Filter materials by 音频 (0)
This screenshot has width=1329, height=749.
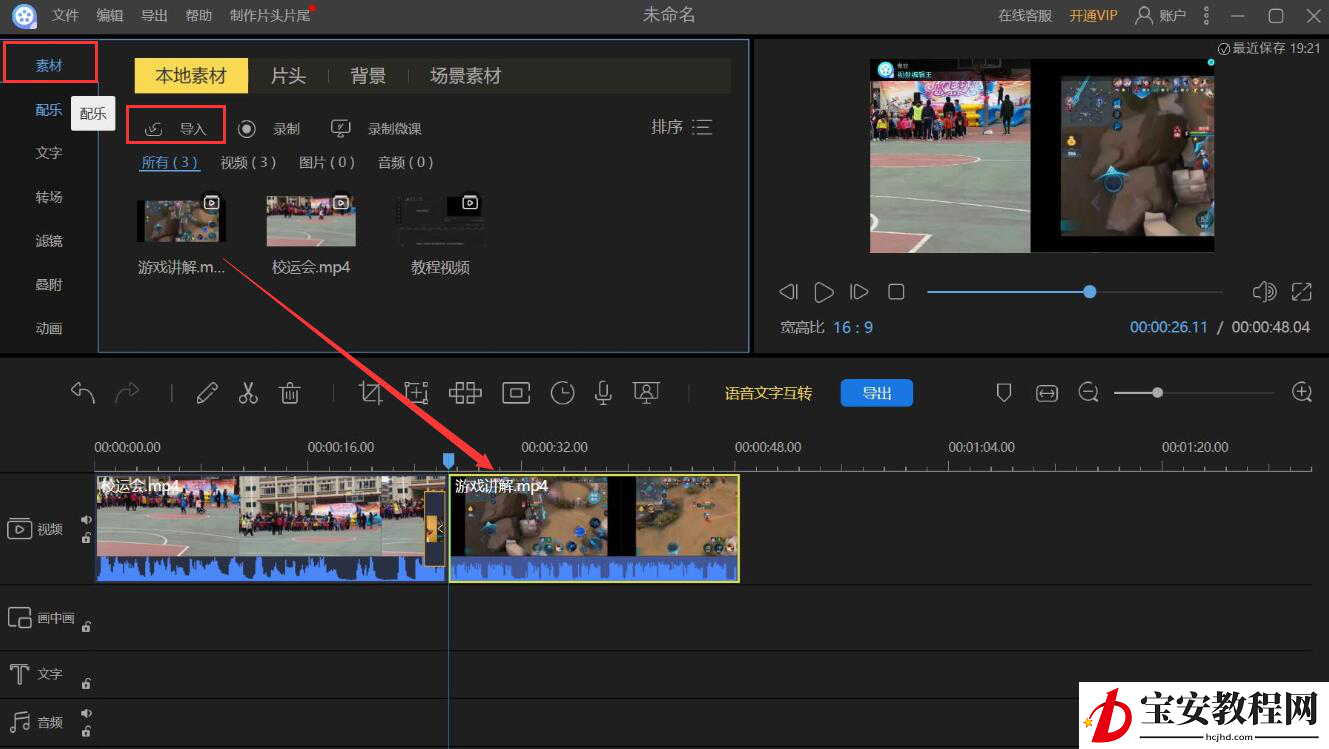tap(406, 162)
